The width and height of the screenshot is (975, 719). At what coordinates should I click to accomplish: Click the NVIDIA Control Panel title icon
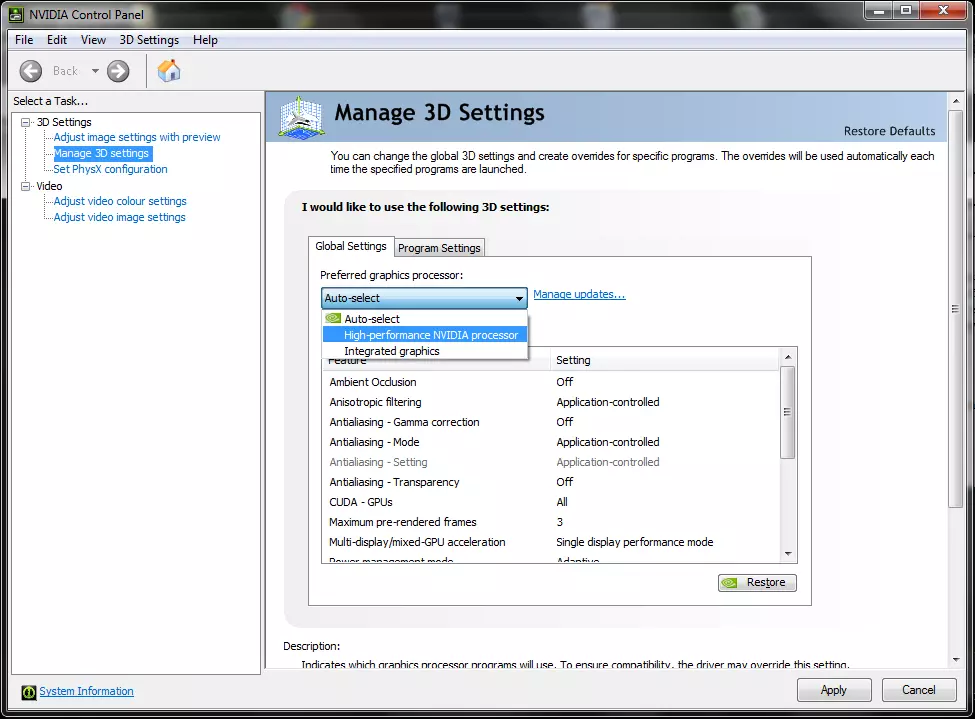16,14
